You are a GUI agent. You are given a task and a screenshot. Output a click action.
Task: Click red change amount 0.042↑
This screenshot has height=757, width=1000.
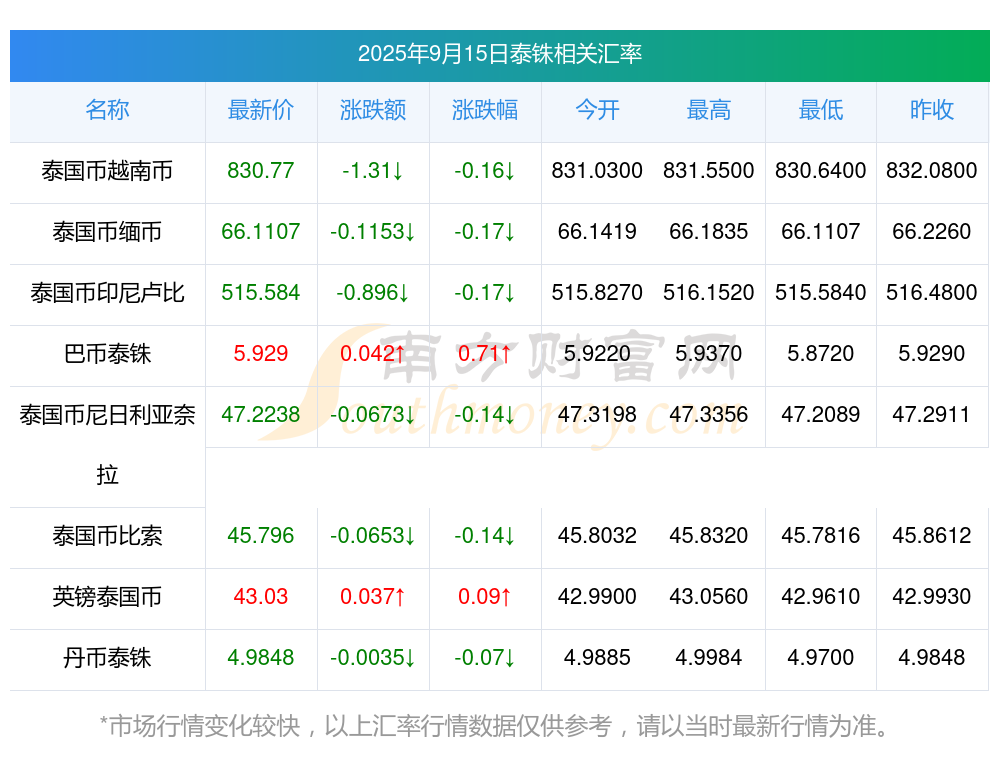pyautogui.click(x=373, y=353)
